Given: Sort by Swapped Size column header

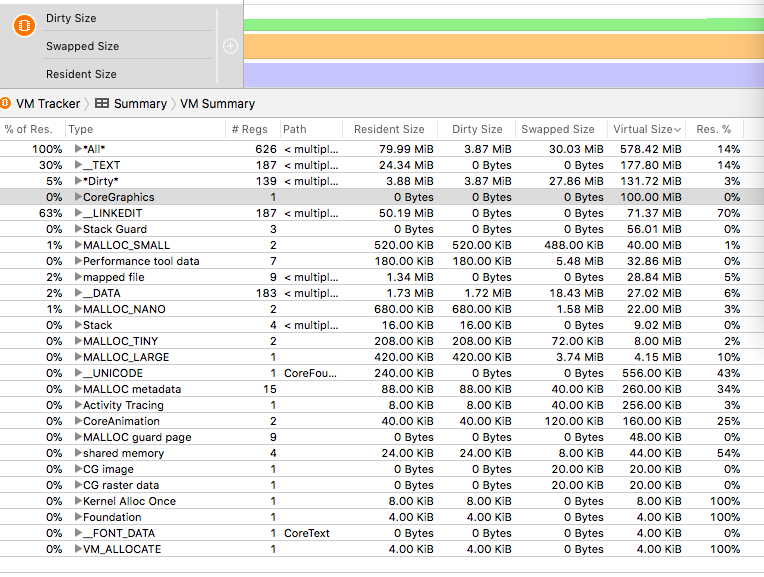Looking at the screenshot, I should click(557, 129).
